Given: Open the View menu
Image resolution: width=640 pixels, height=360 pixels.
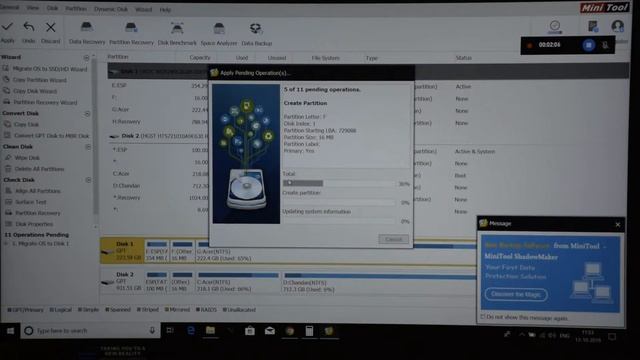Looking at the screenshot, I should click(x=33, y=8).
